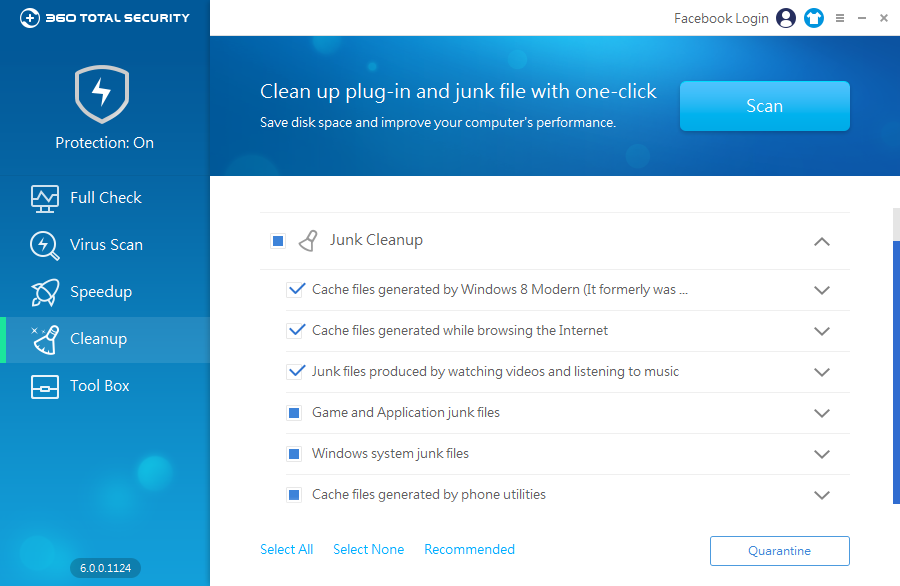Screen dimensions: 900x586
Task: Click Select None link
Action: click(x=368, y=549)
